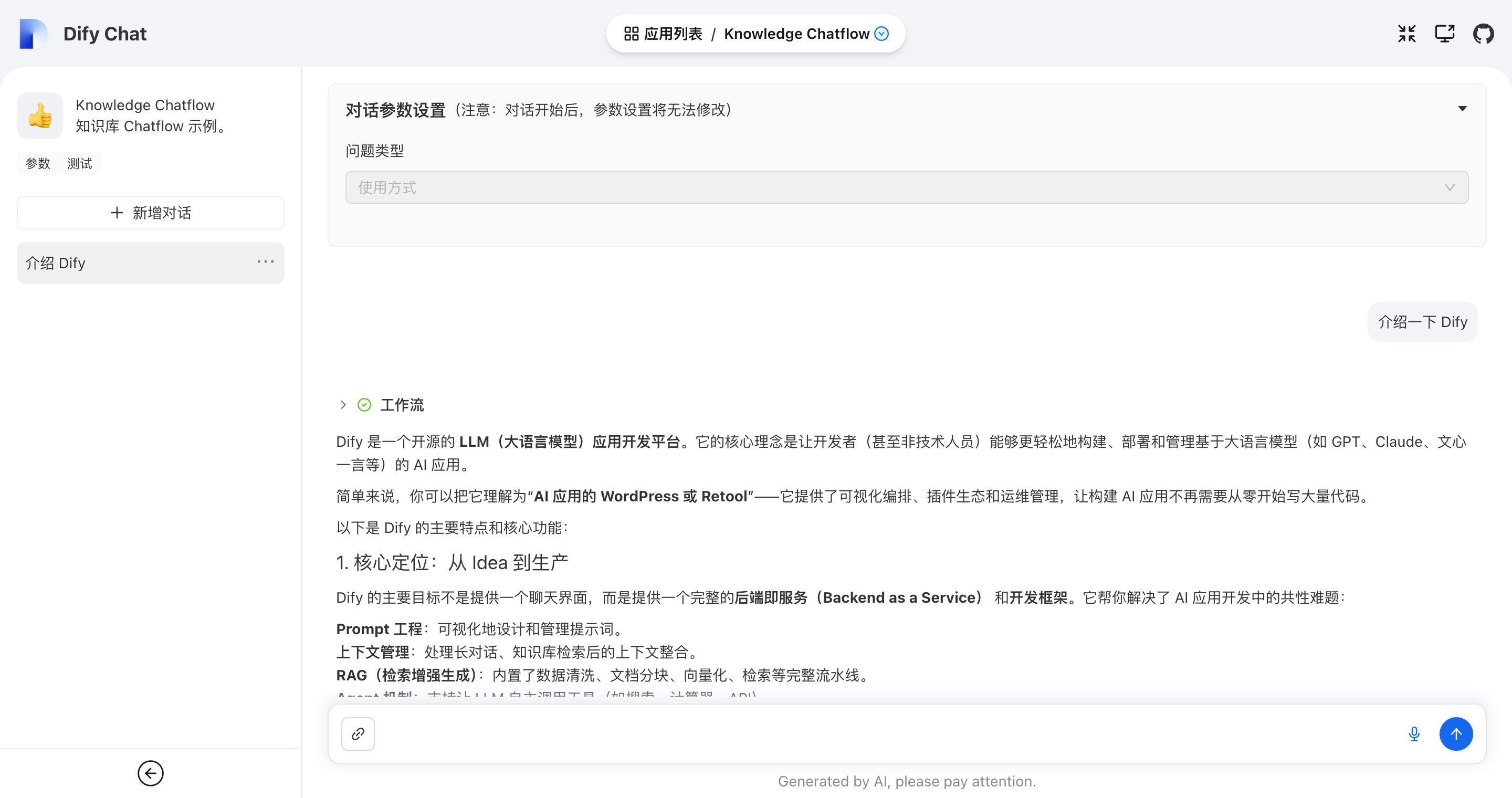Click the 测试 tag
The height and width of the screenshot is (798, 1512).
(x=80, y=164)
